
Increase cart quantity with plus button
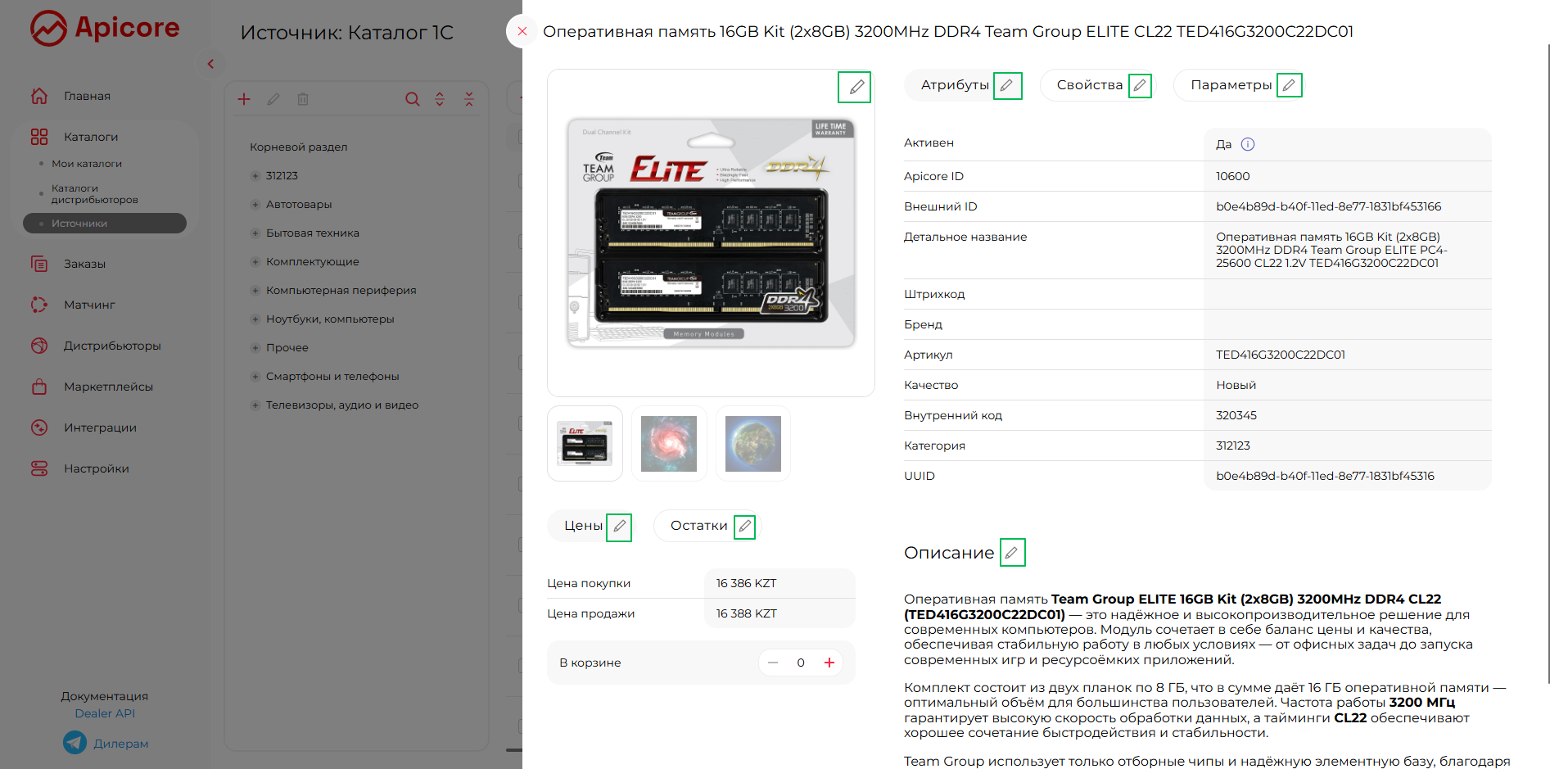coord(829,663)
